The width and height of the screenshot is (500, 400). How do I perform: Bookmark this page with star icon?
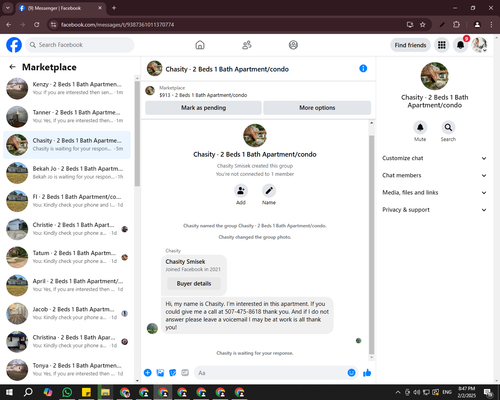pyautogui.click(x=423, y=25)
